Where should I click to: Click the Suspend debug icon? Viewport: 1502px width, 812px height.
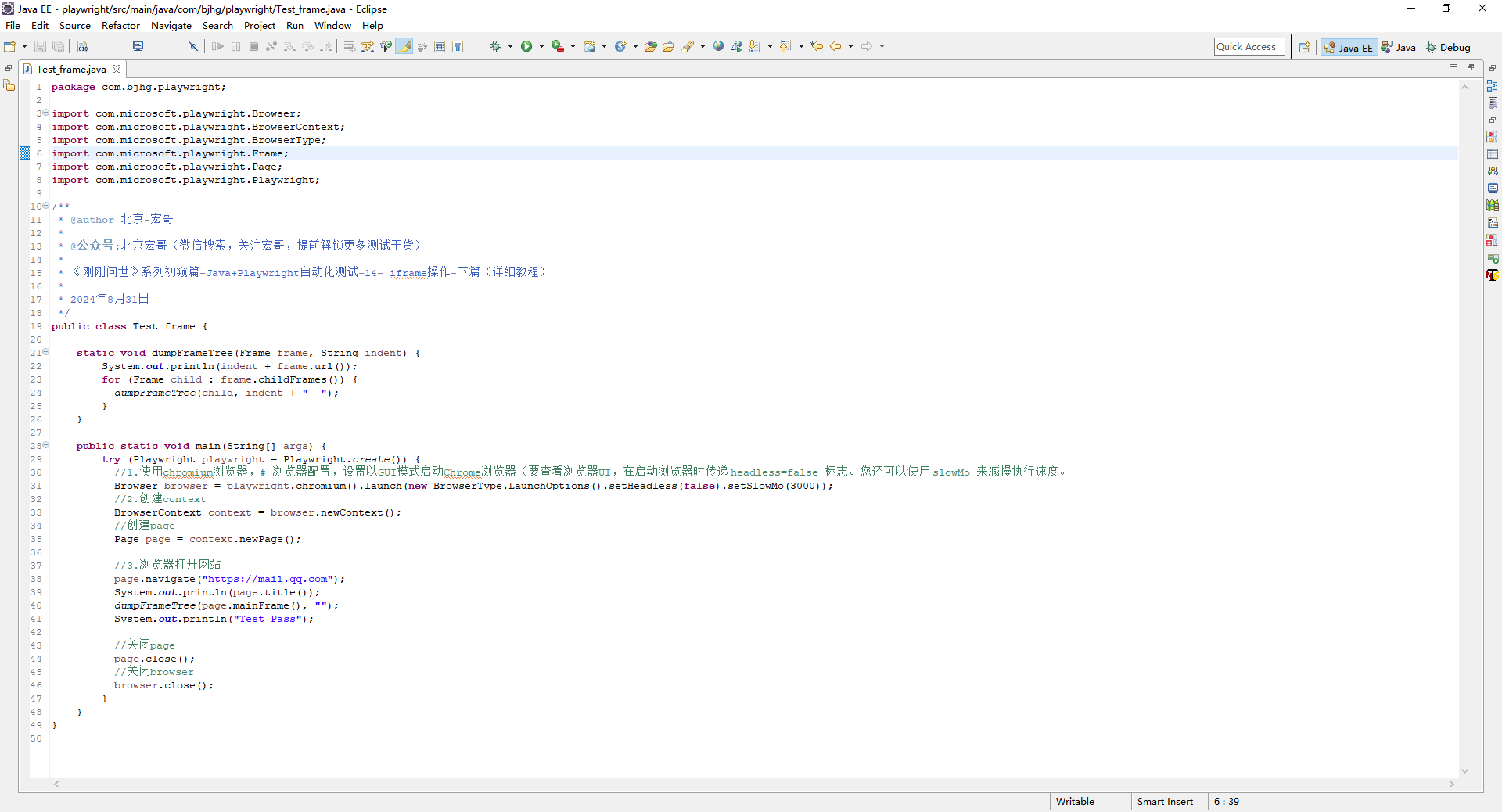[236, 47]
